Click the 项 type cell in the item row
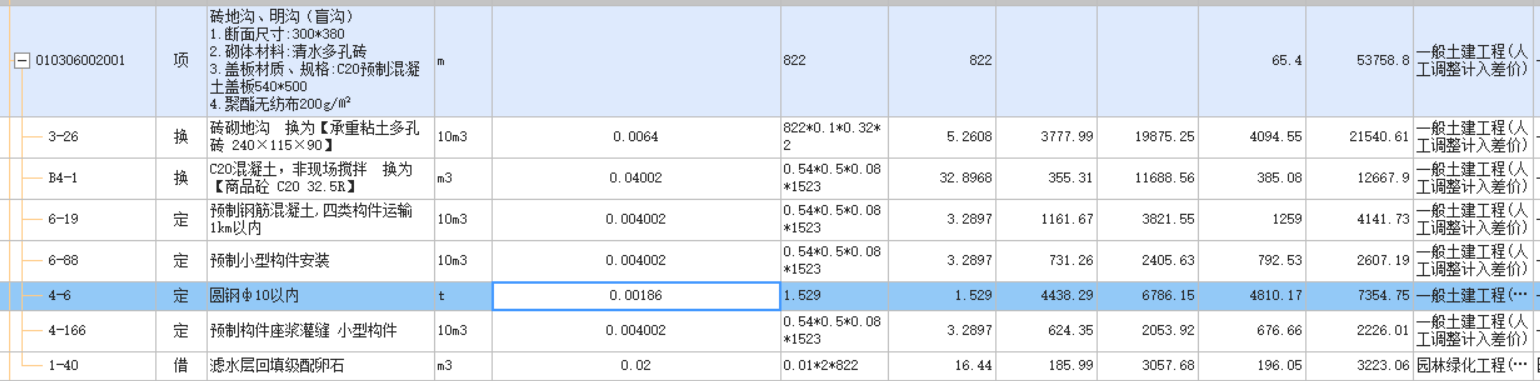Screen dimensions: 1540x381 181,61
